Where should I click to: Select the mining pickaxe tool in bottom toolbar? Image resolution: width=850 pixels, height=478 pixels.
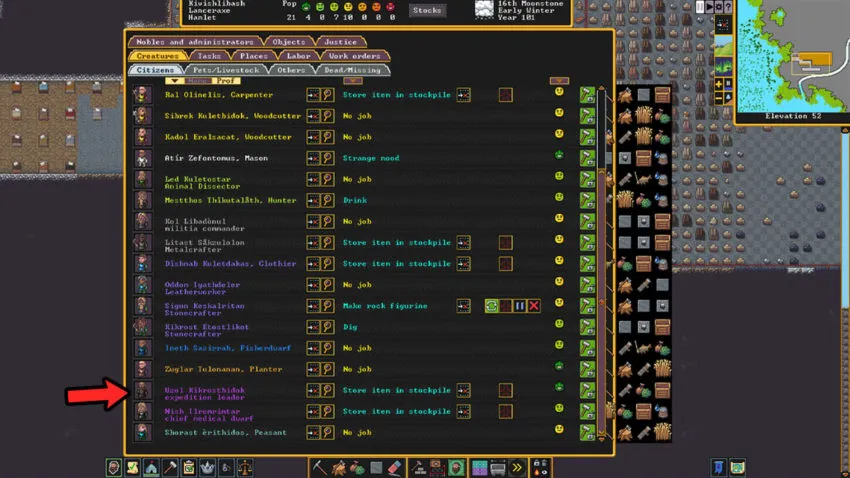(x=319, y=467)
